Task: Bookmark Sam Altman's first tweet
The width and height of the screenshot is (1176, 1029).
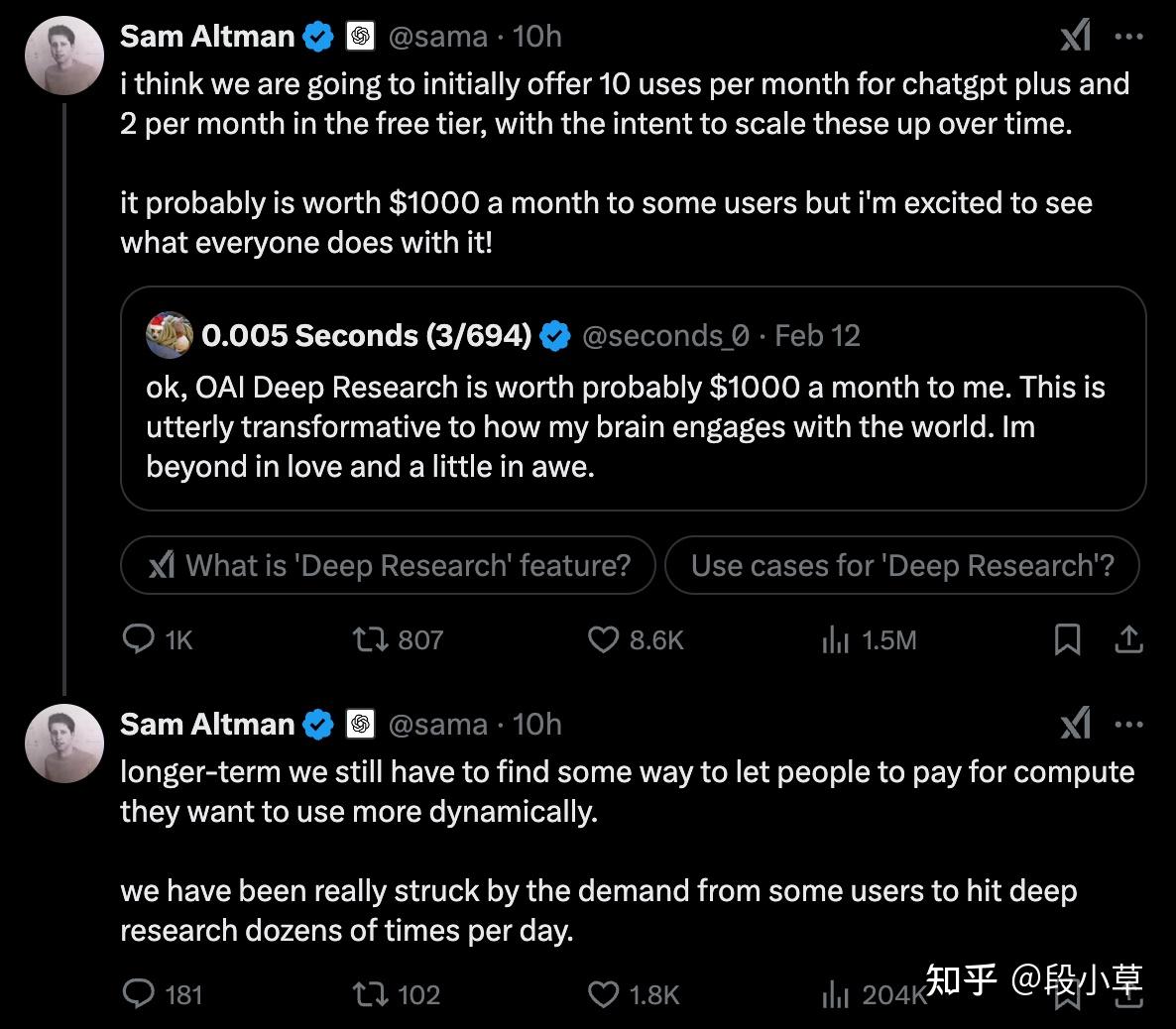Action: pyautogui.click(x=1067, y=640)
